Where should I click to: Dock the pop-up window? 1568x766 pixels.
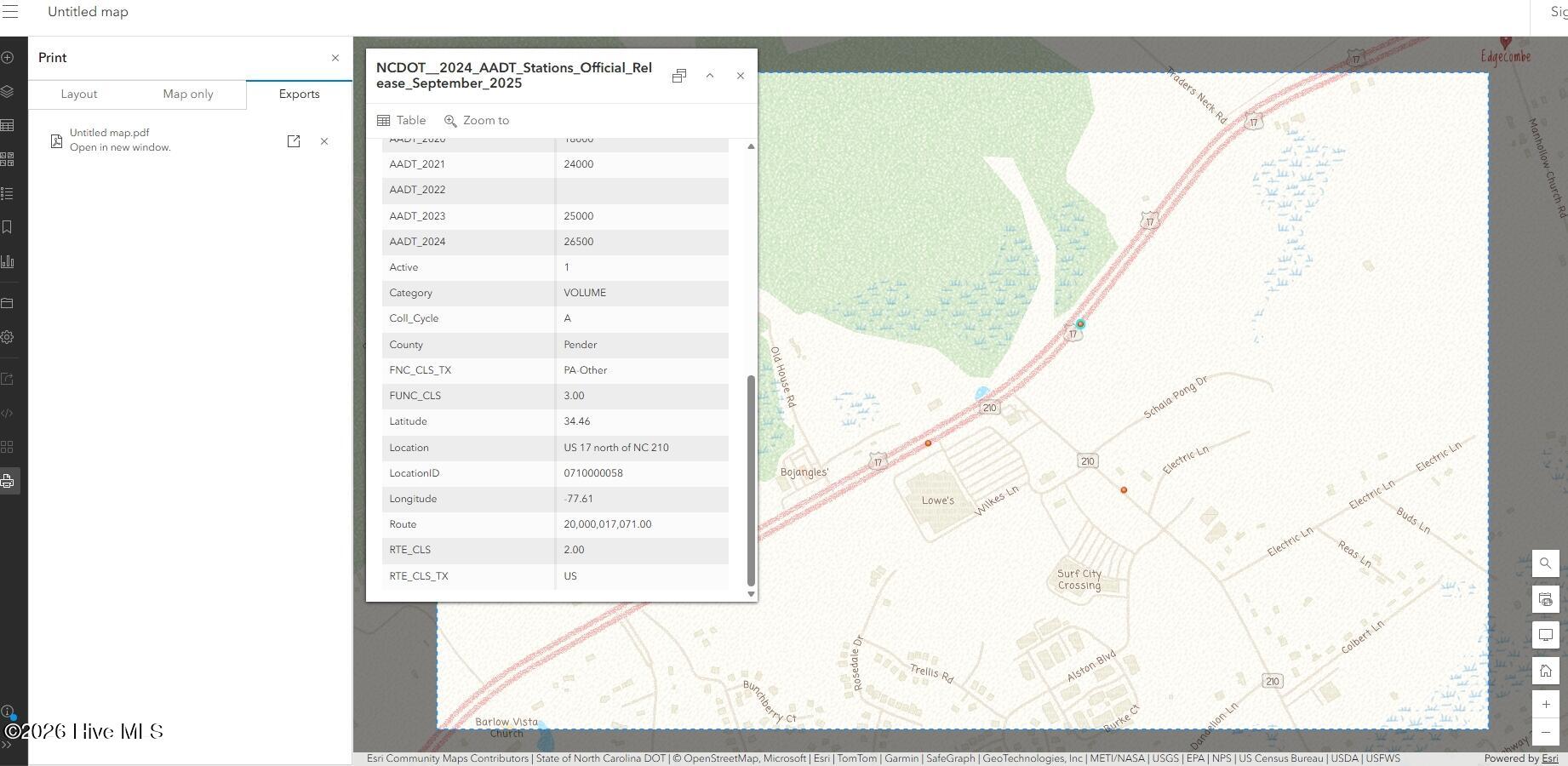click(678, 76)
